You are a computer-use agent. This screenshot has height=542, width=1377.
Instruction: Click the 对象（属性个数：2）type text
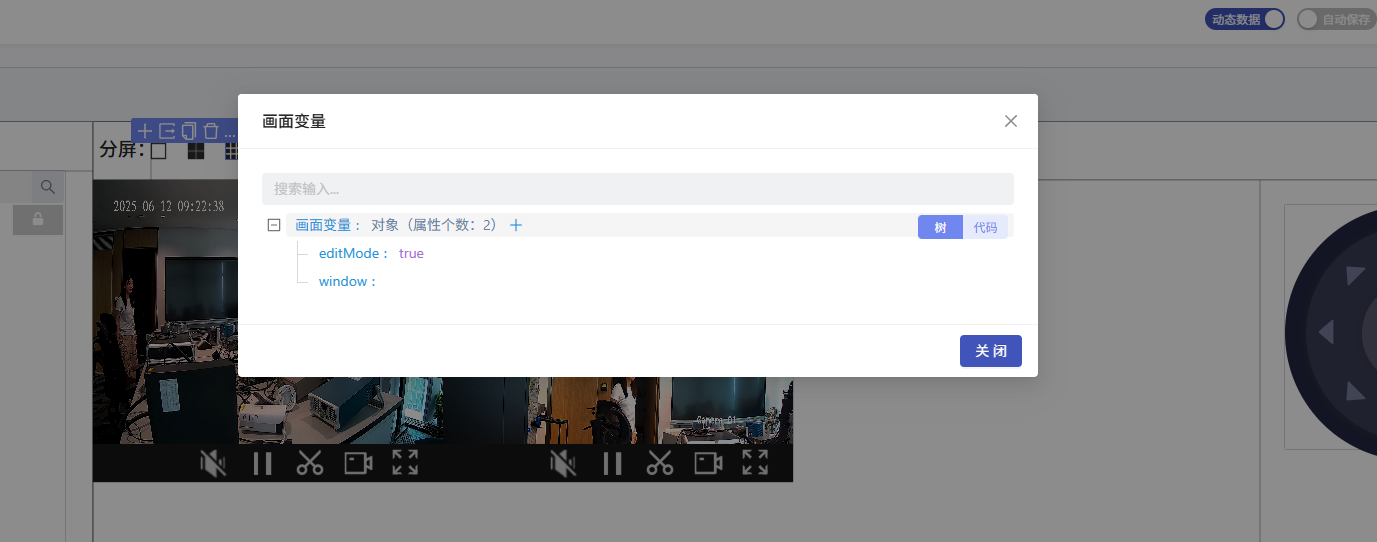pos(434,225)
